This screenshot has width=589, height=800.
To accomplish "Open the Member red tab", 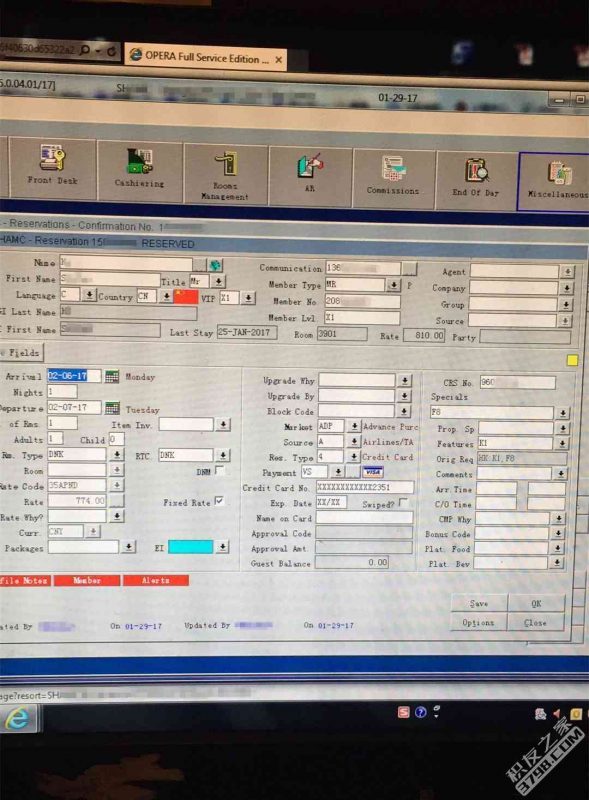I will [x=87, y=580].
